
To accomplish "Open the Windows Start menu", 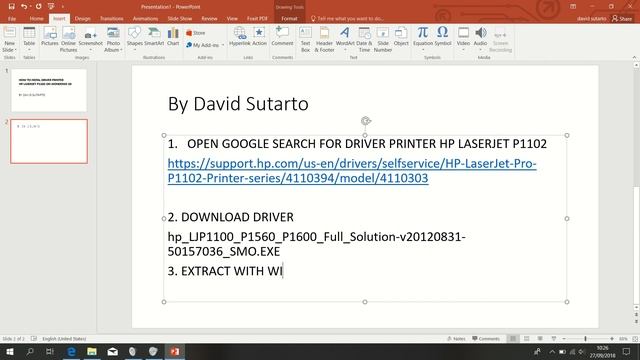I will coord(9,351).
